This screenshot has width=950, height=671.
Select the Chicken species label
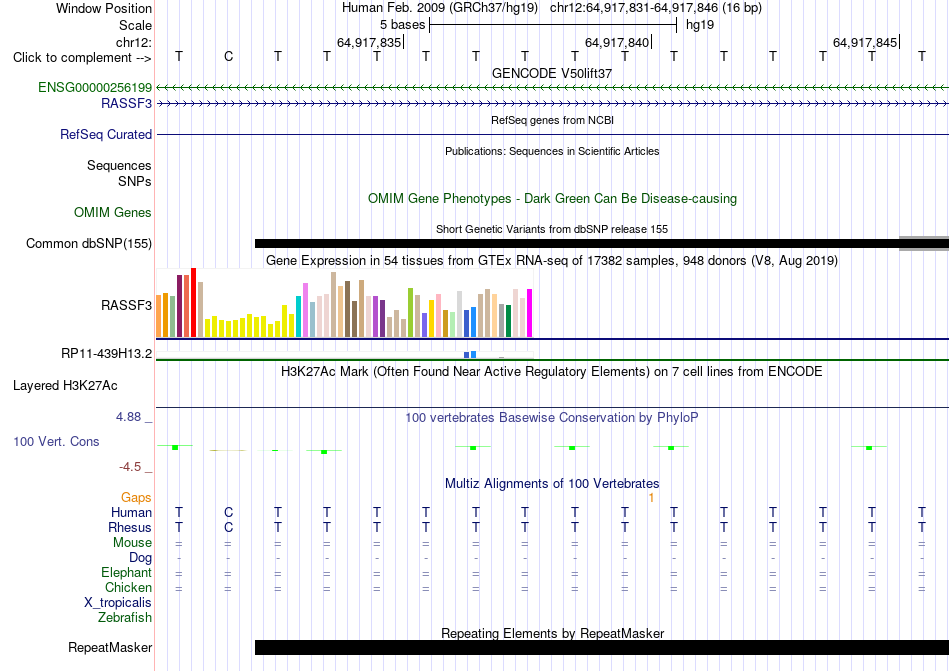(x=128, y=587)
